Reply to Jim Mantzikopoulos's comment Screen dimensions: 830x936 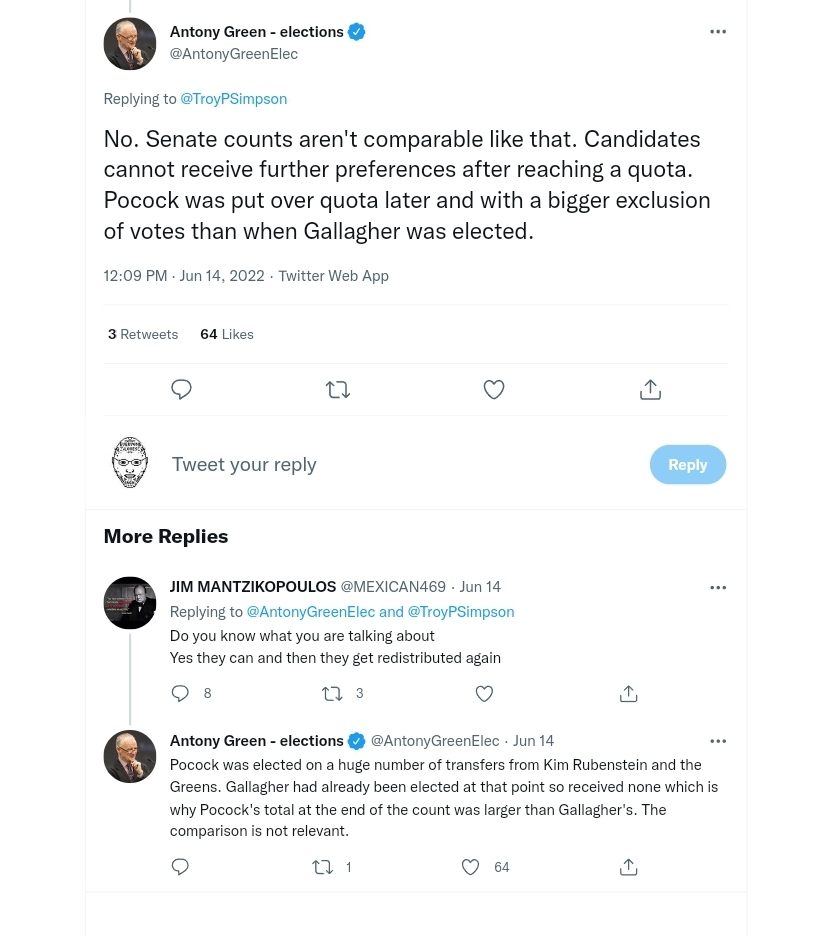[x=180, y=693]
